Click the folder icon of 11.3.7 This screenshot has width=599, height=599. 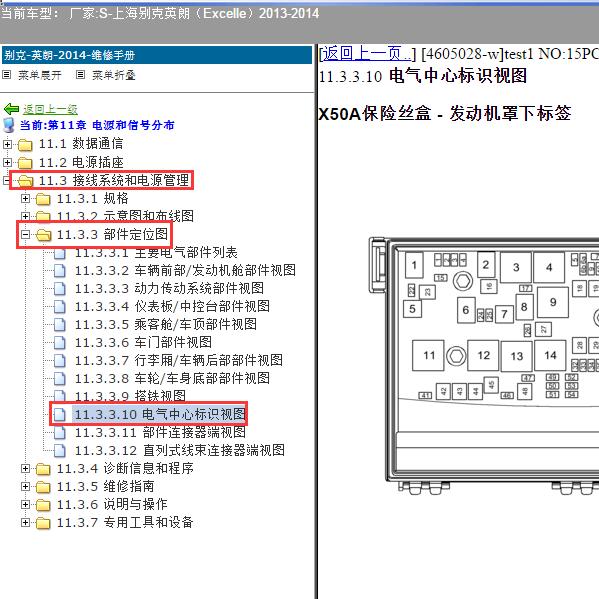point(43,523)
